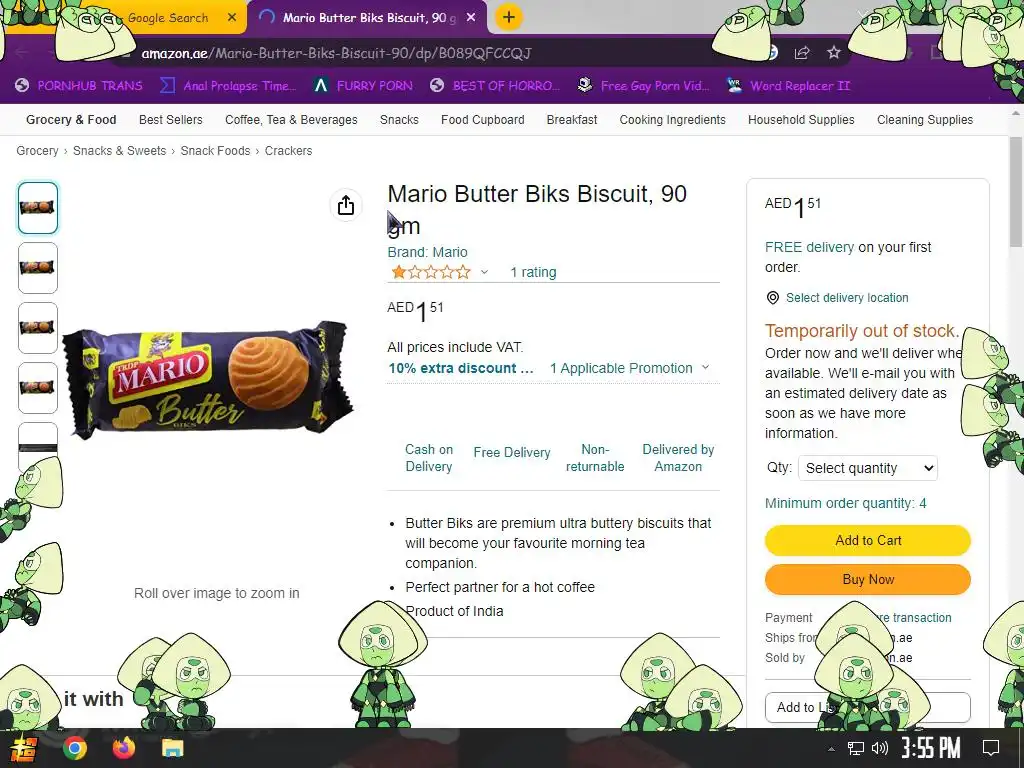Screen dimensions: 1024x768
Task: Bookmark this page with the star icon
Action: 833,53
